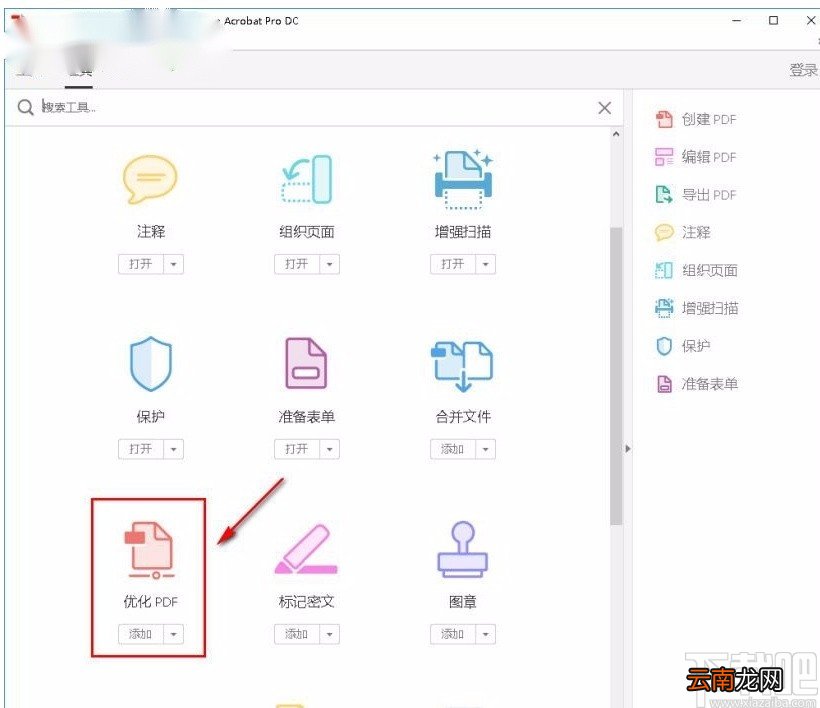Click the 标记密文 redact highlighter icon
820x708 pixels.
[x=306, y=549]
